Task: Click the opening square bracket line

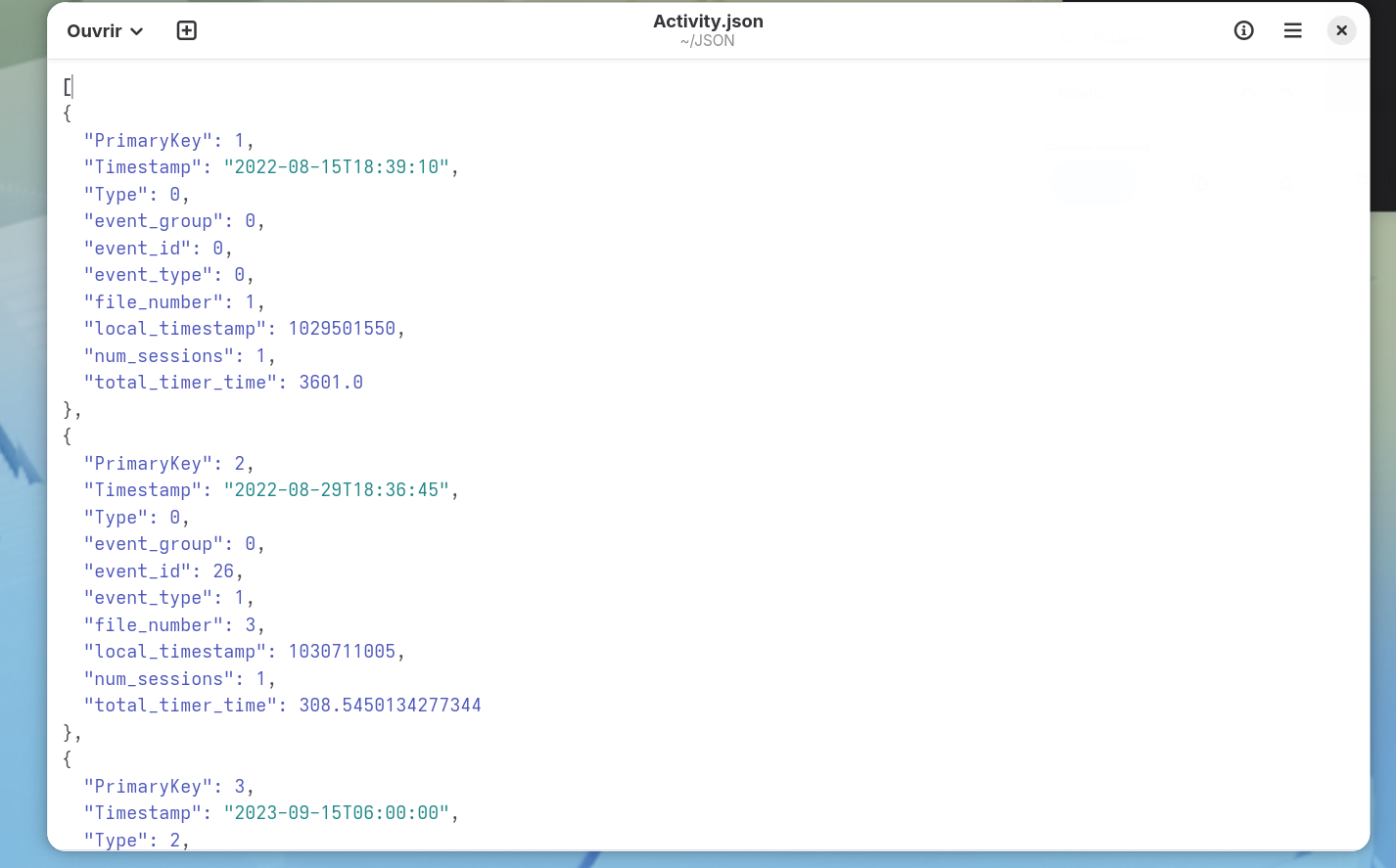Action: coord(68,87)
